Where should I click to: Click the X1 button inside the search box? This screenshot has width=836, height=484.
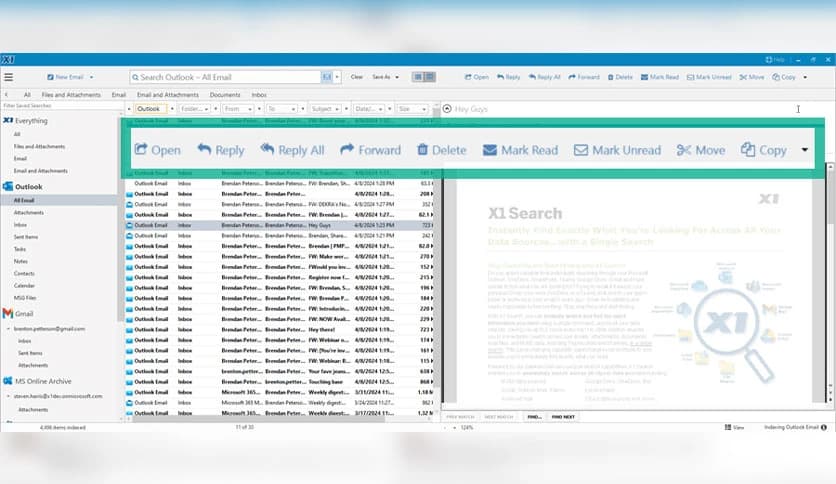[327, 77]
